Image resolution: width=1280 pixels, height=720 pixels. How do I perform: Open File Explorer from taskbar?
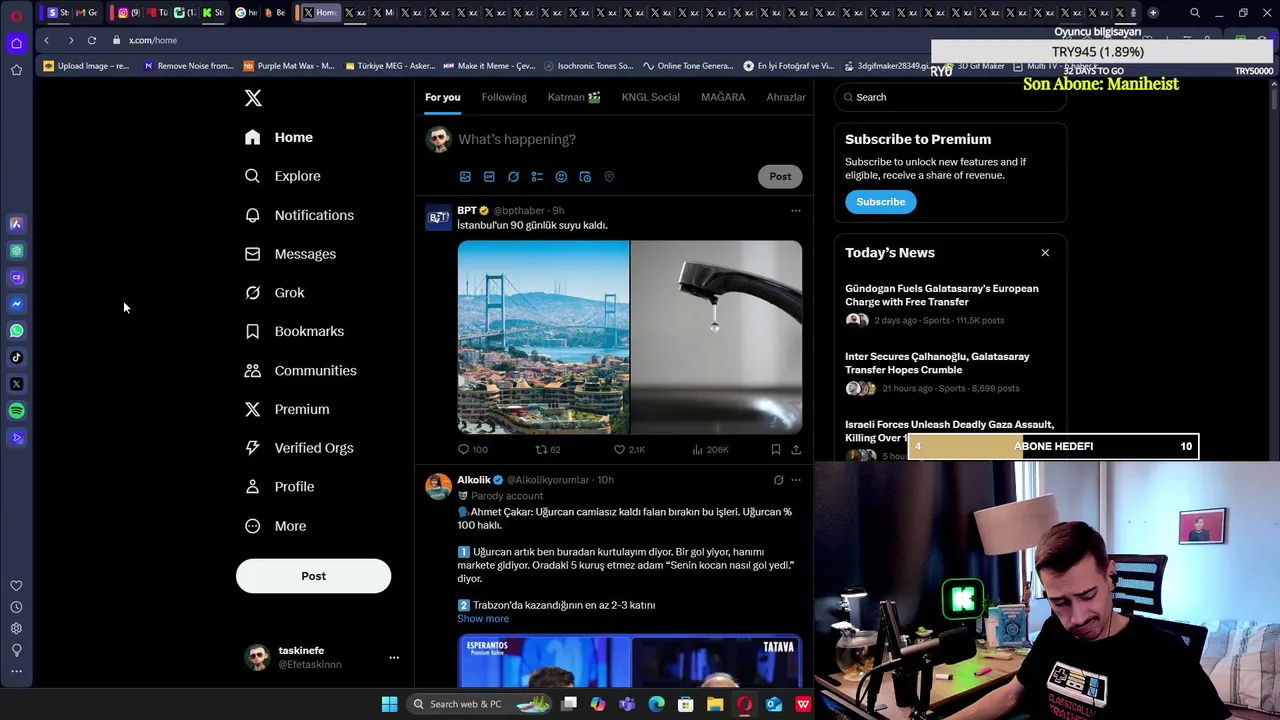[x=715, y=704]
